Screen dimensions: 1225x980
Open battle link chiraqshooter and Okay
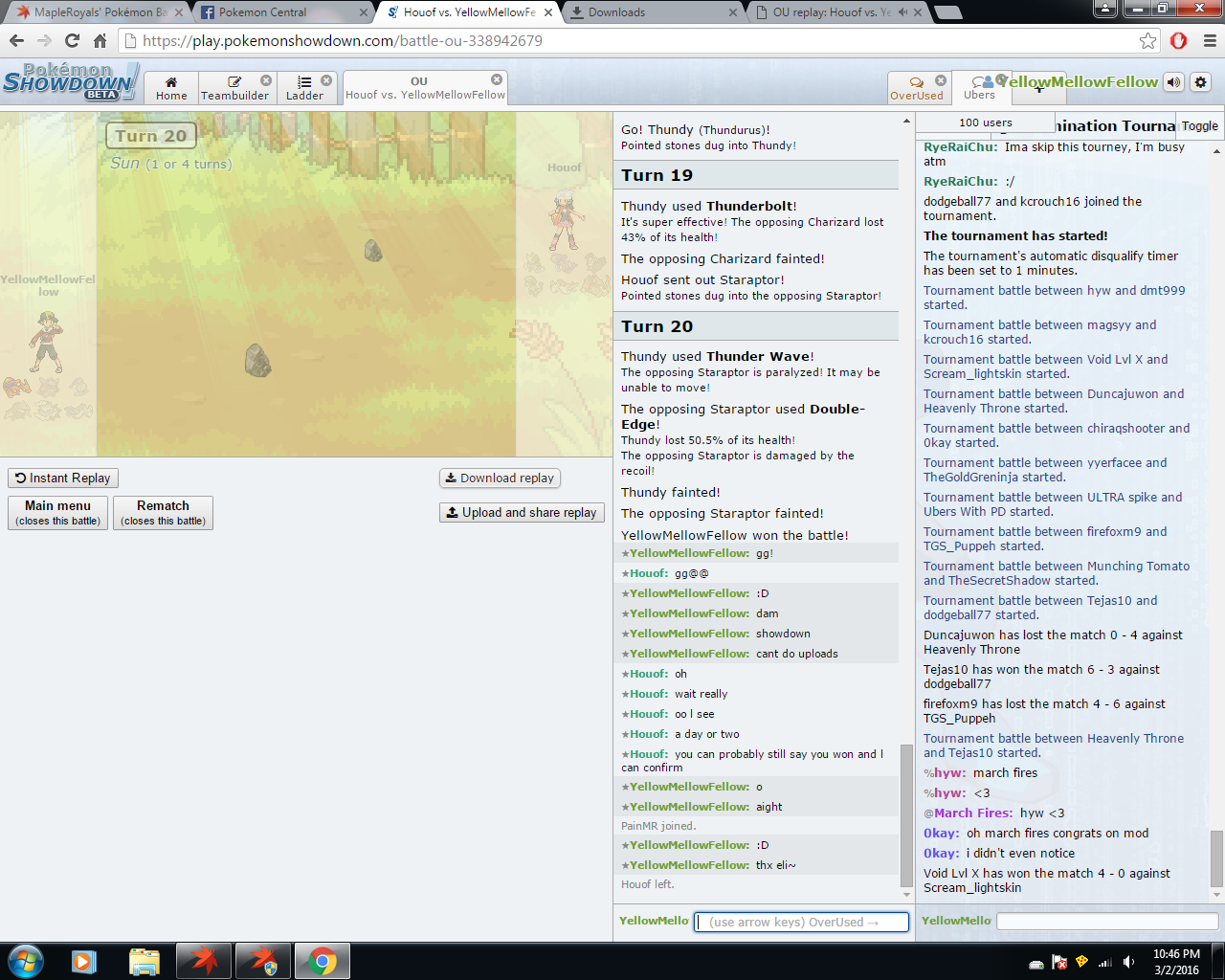[x=1057, y=435]
